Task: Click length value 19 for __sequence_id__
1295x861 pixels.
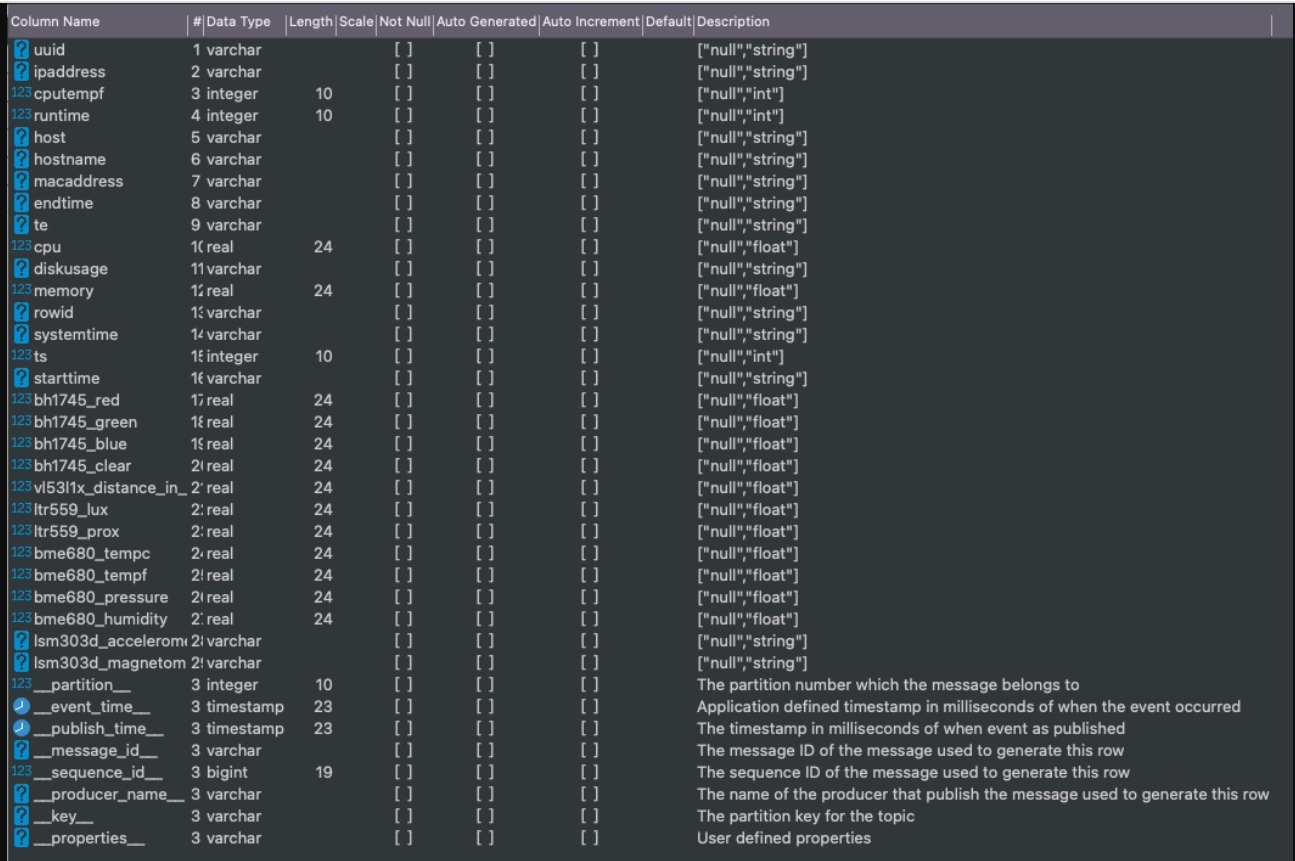Action: pyautogui.click(x=323, y=773)
